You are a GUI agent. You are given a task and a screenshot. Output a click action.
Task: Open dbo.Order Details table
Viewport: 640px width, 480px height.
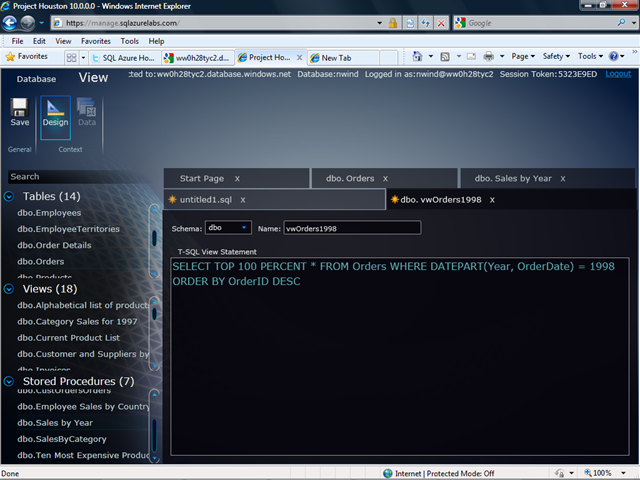pyautogui.click(x=54, y=245)
